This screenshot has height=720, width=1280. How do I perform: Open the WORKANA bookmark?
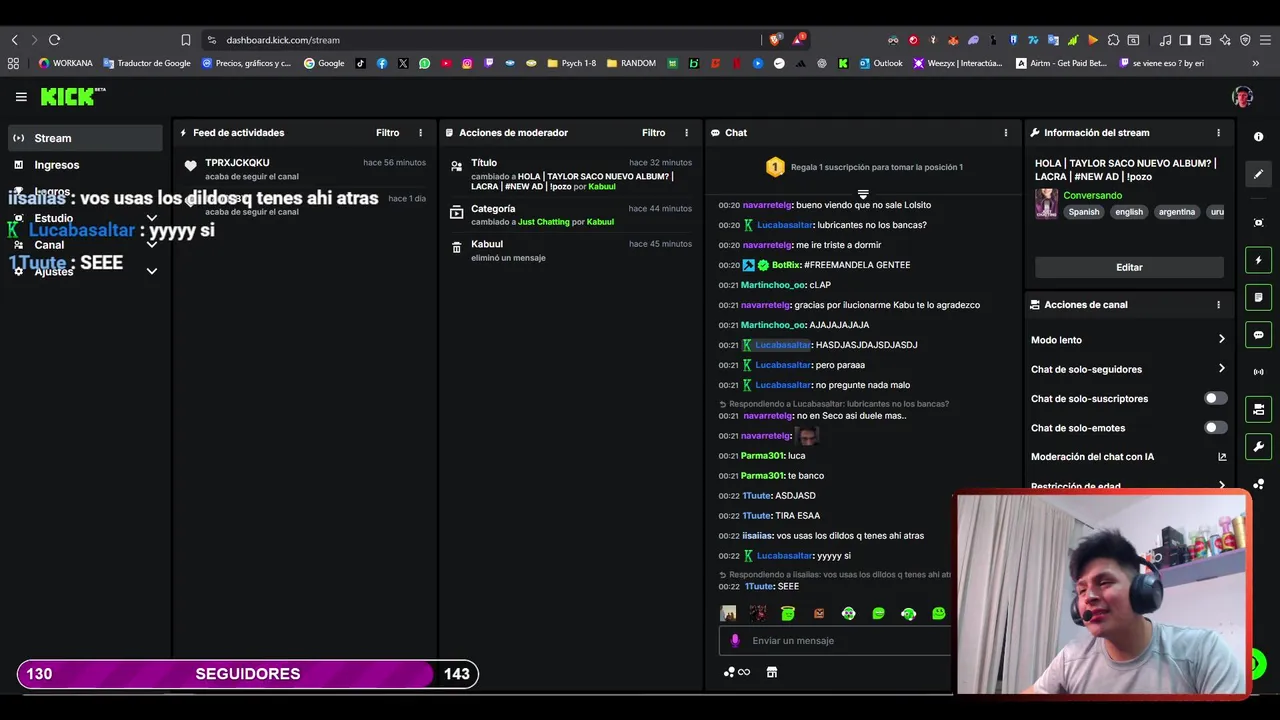[x=65, y=63]
